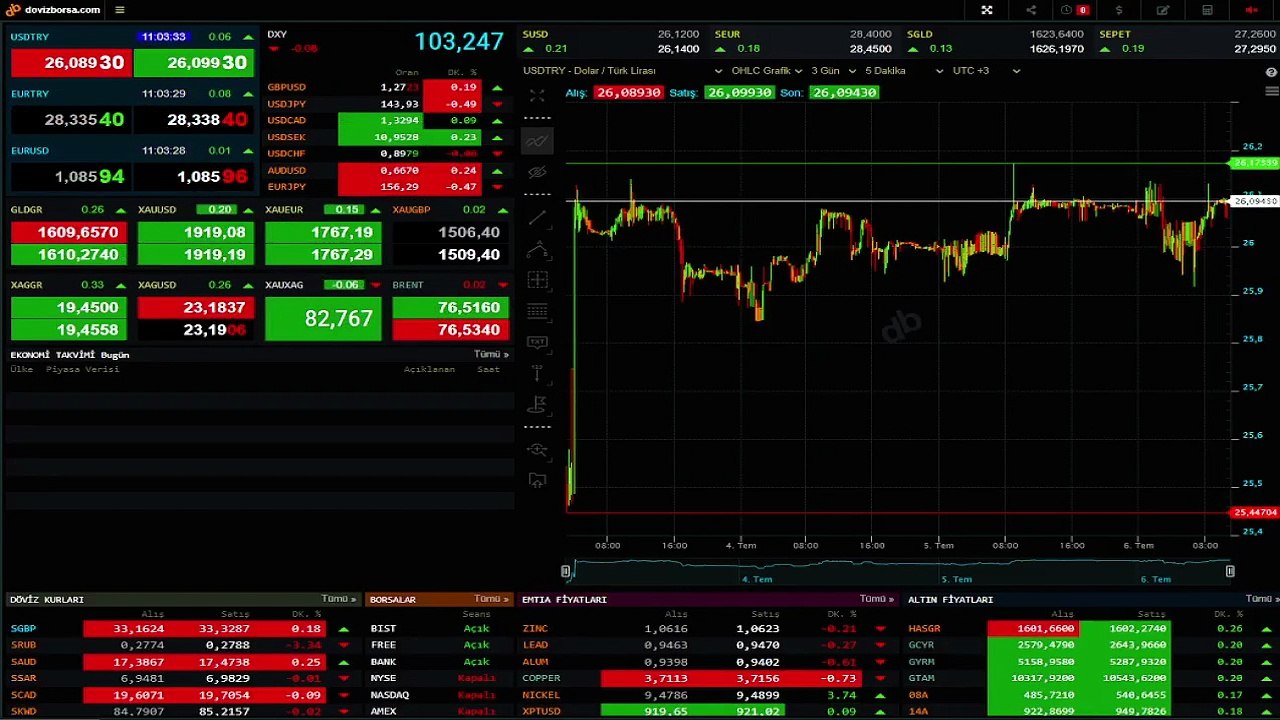The height and width of the screenshot is (720, 1280).
Task: Click the dollar sign icon in the top bar
Action: tap(1119, 10)
